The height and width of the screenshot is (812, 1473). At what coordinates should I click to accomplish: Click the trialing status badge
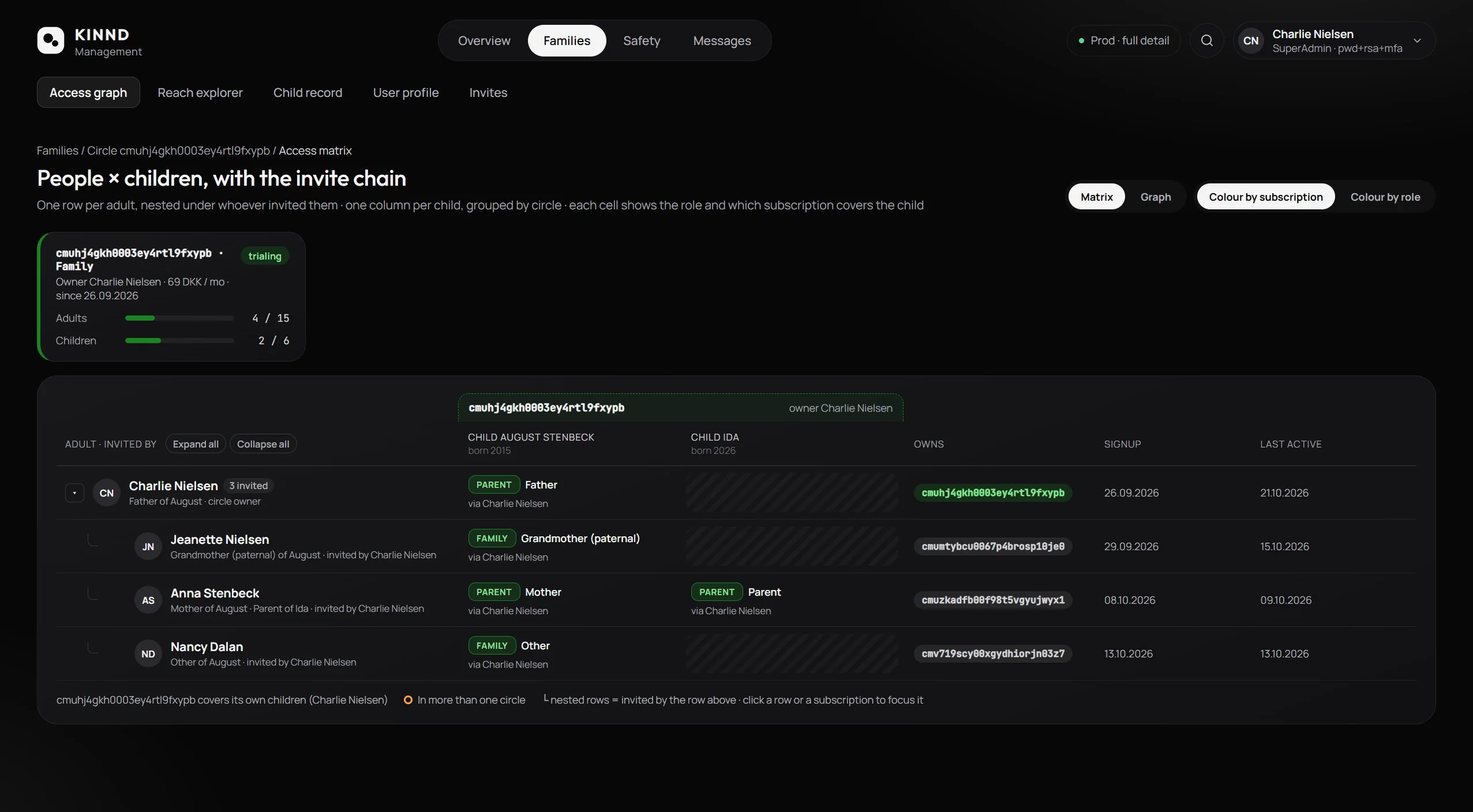(x=265, y=256)
